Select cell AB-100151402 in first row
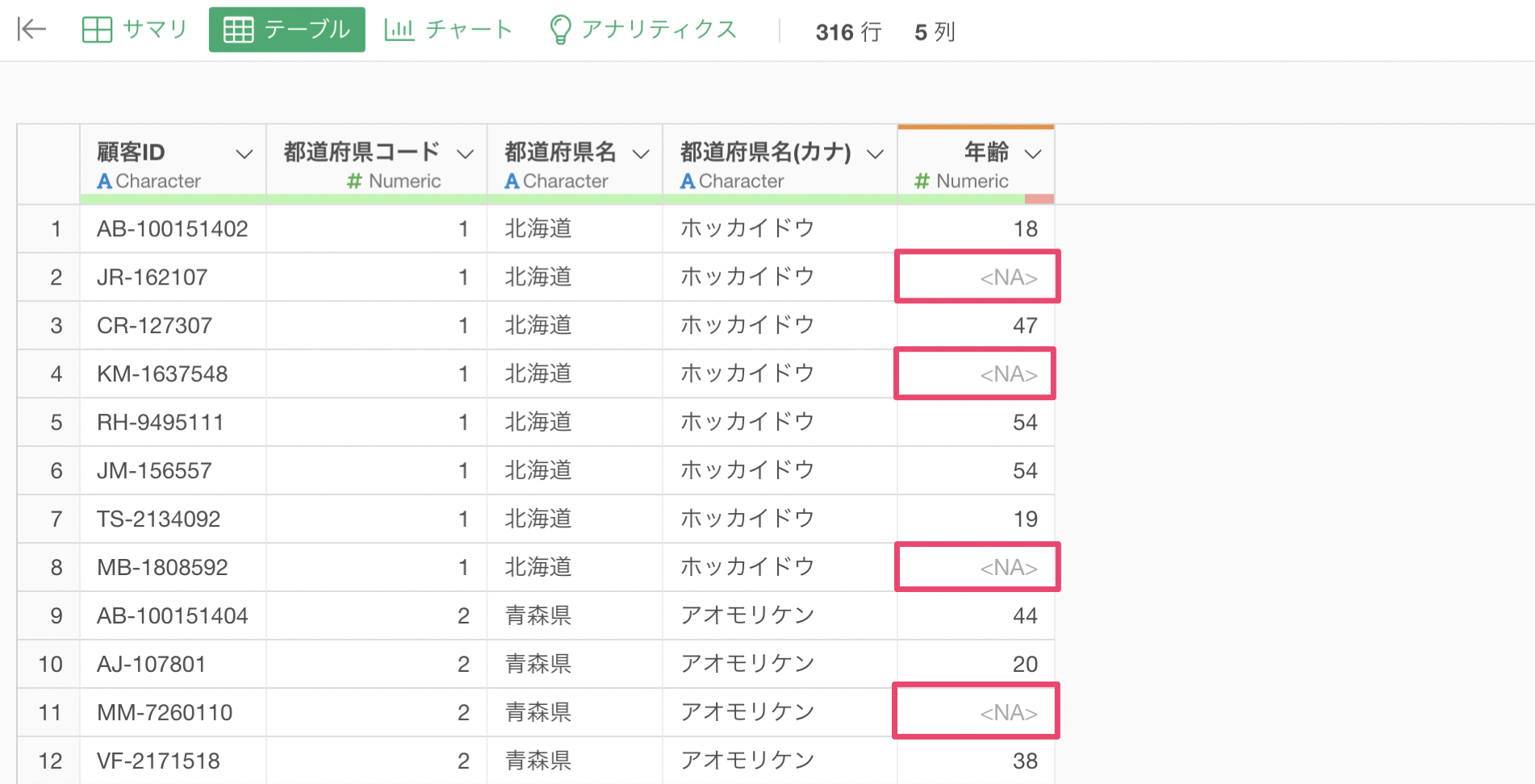 pos(172,229)
